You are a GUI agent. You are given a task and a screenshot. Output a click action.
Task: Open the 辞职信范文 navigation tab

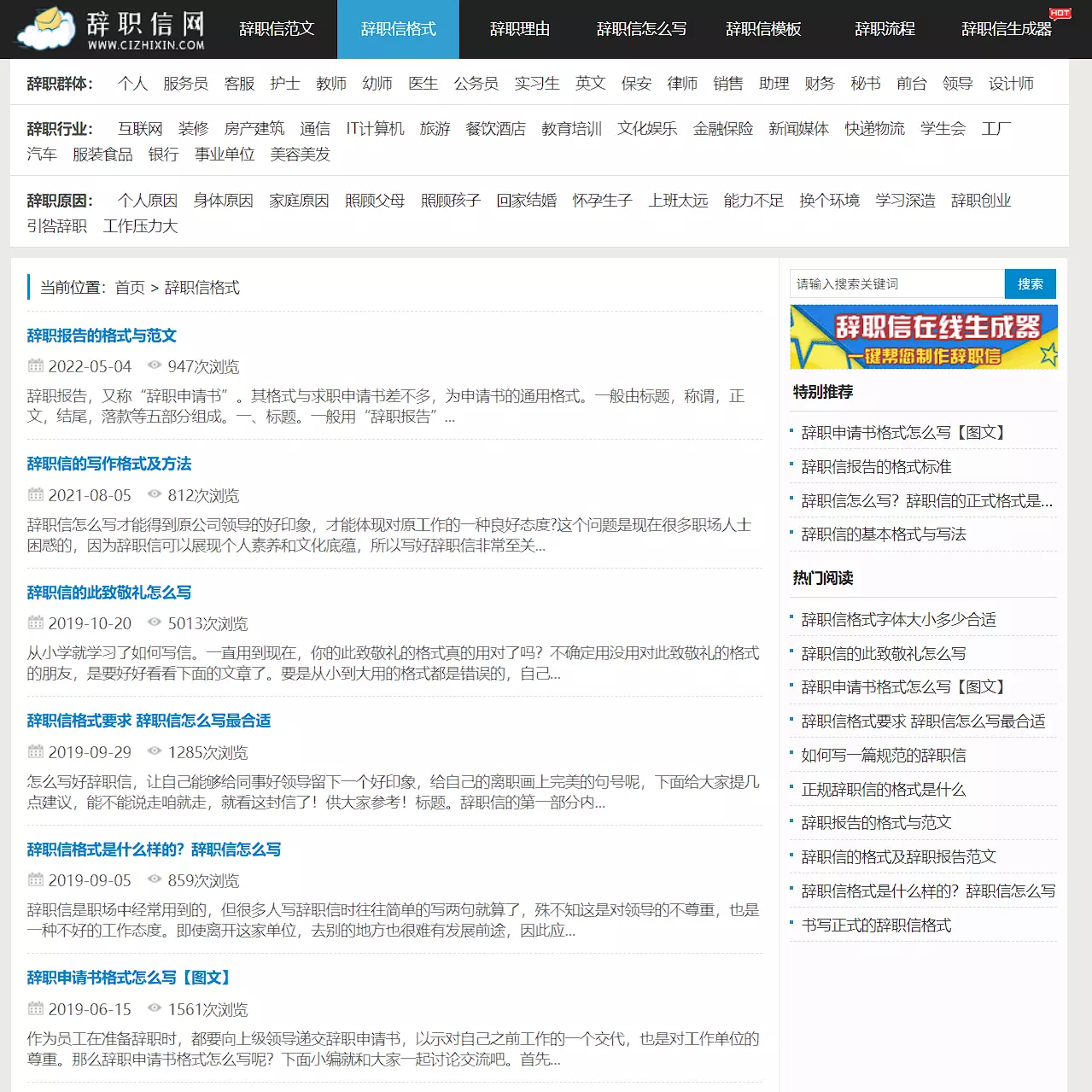tap(277, 29)
